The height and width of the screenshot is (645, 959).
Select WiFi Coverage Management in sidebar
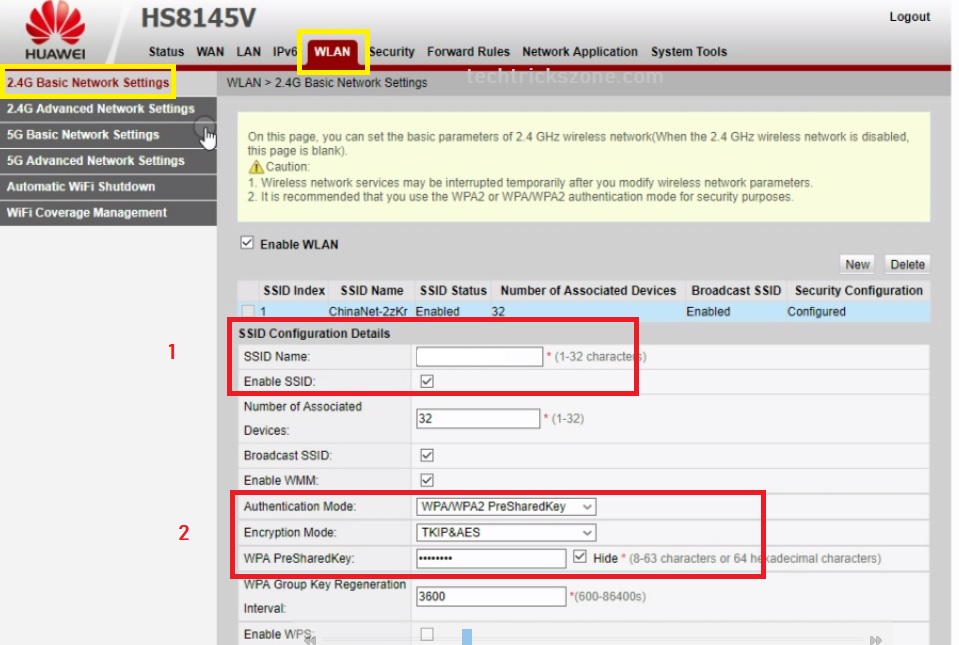[x=87, y=213]
